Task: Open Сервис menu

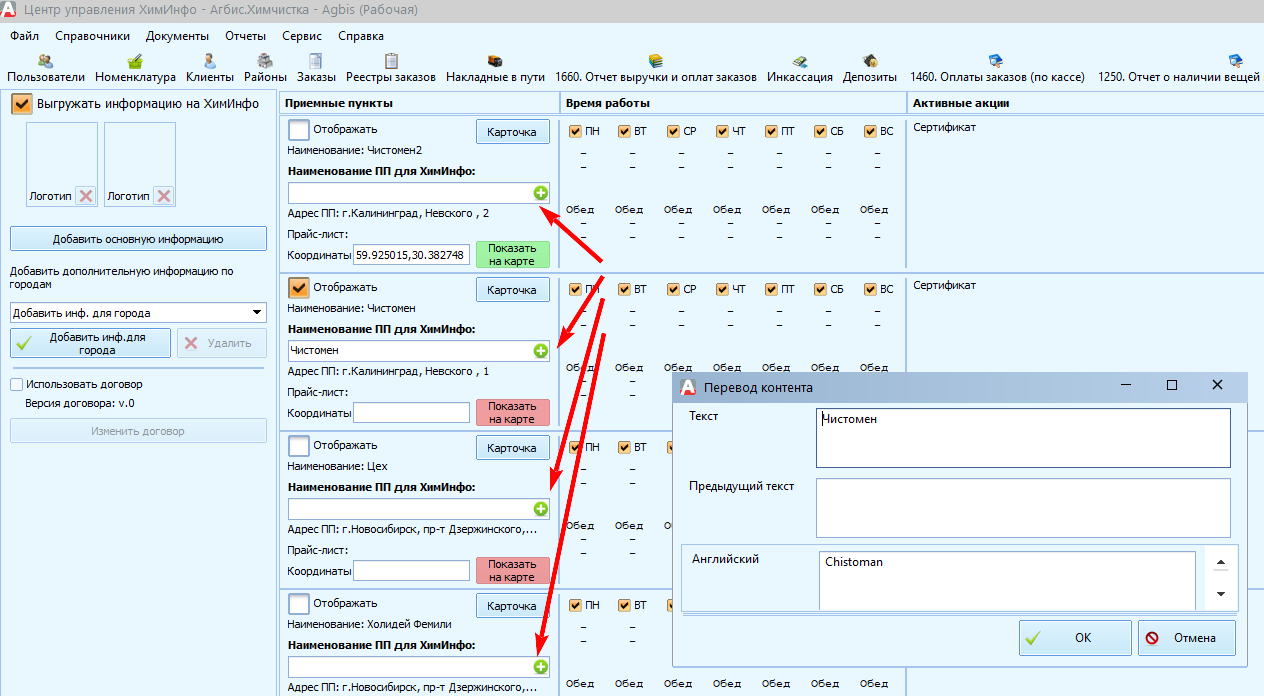Action: [x=302, y=36]
